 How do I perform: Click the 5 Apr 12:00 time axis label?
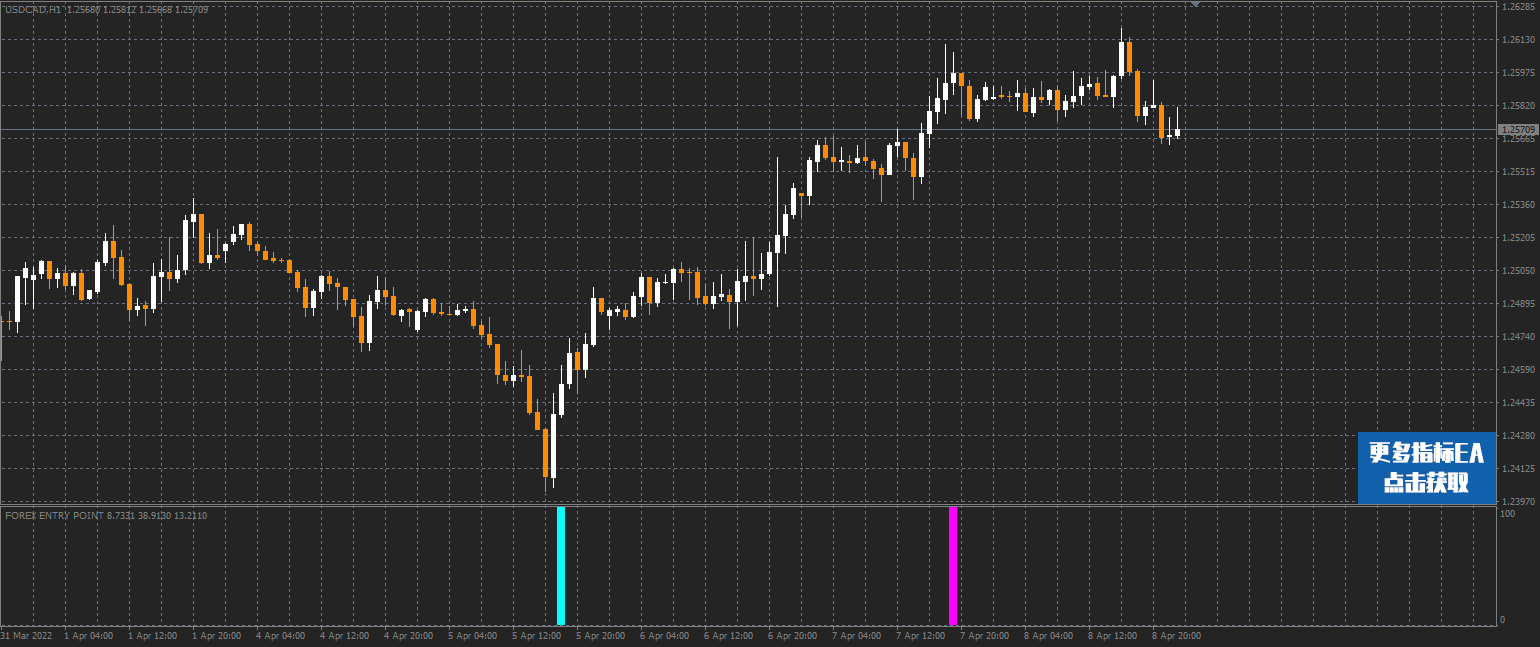(535, 635)
